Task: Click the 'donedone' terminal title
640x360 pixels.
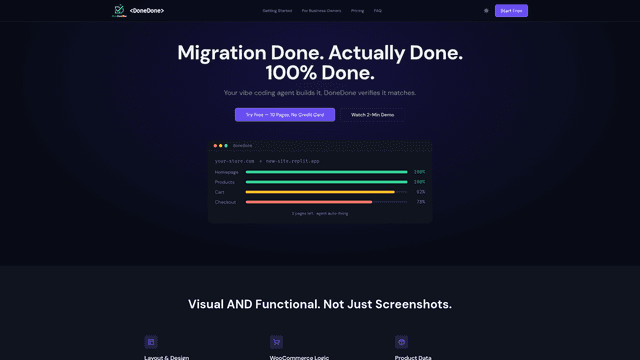Action: point(242,146)
